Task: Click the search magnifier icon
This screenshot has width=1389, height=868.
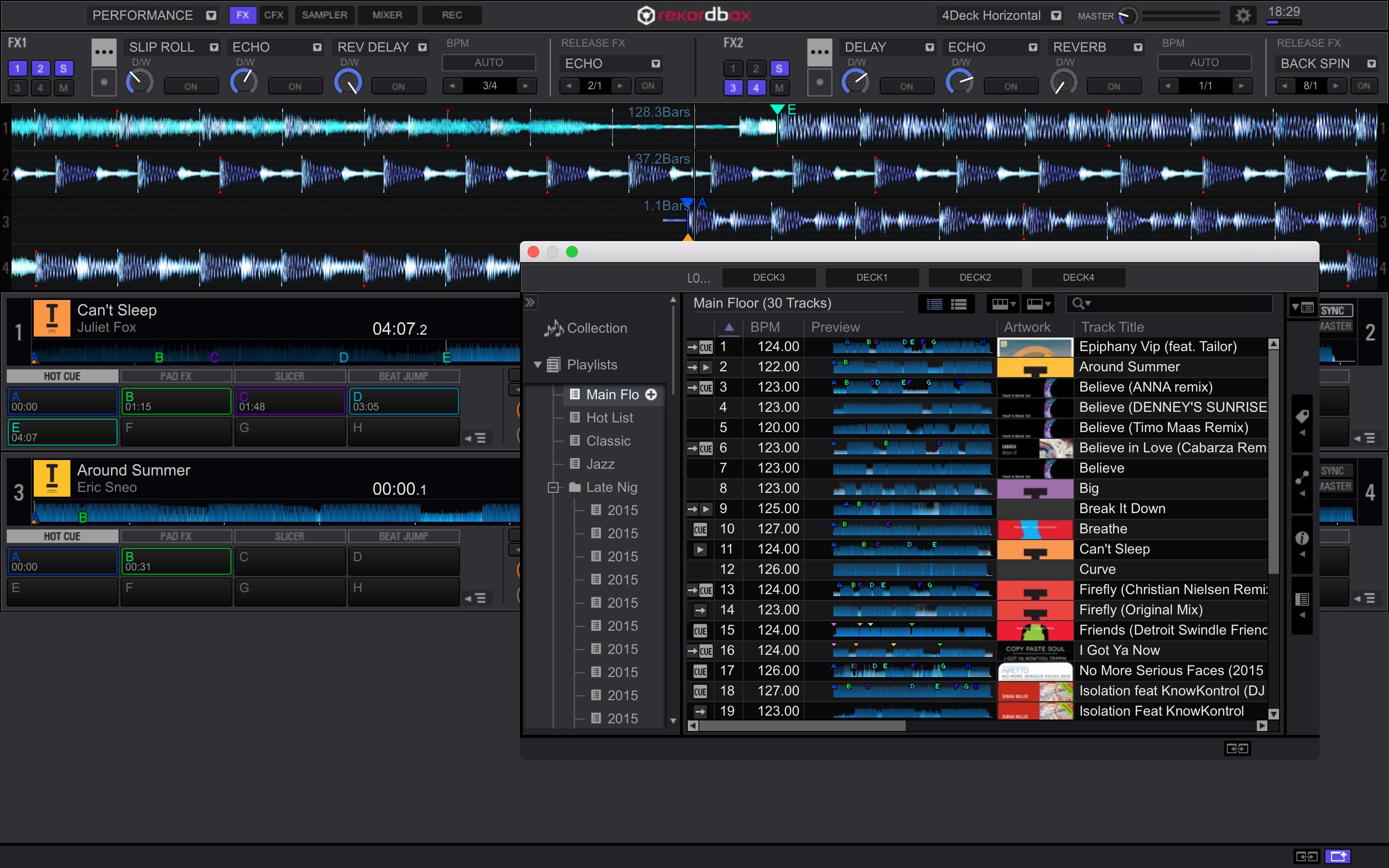Action: [x=1078, y=303]
